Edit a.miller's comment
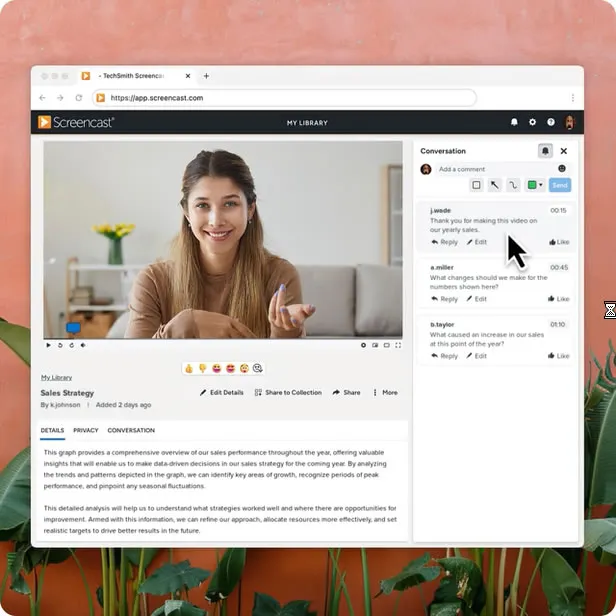616x616 pixels. click(477, 299)
